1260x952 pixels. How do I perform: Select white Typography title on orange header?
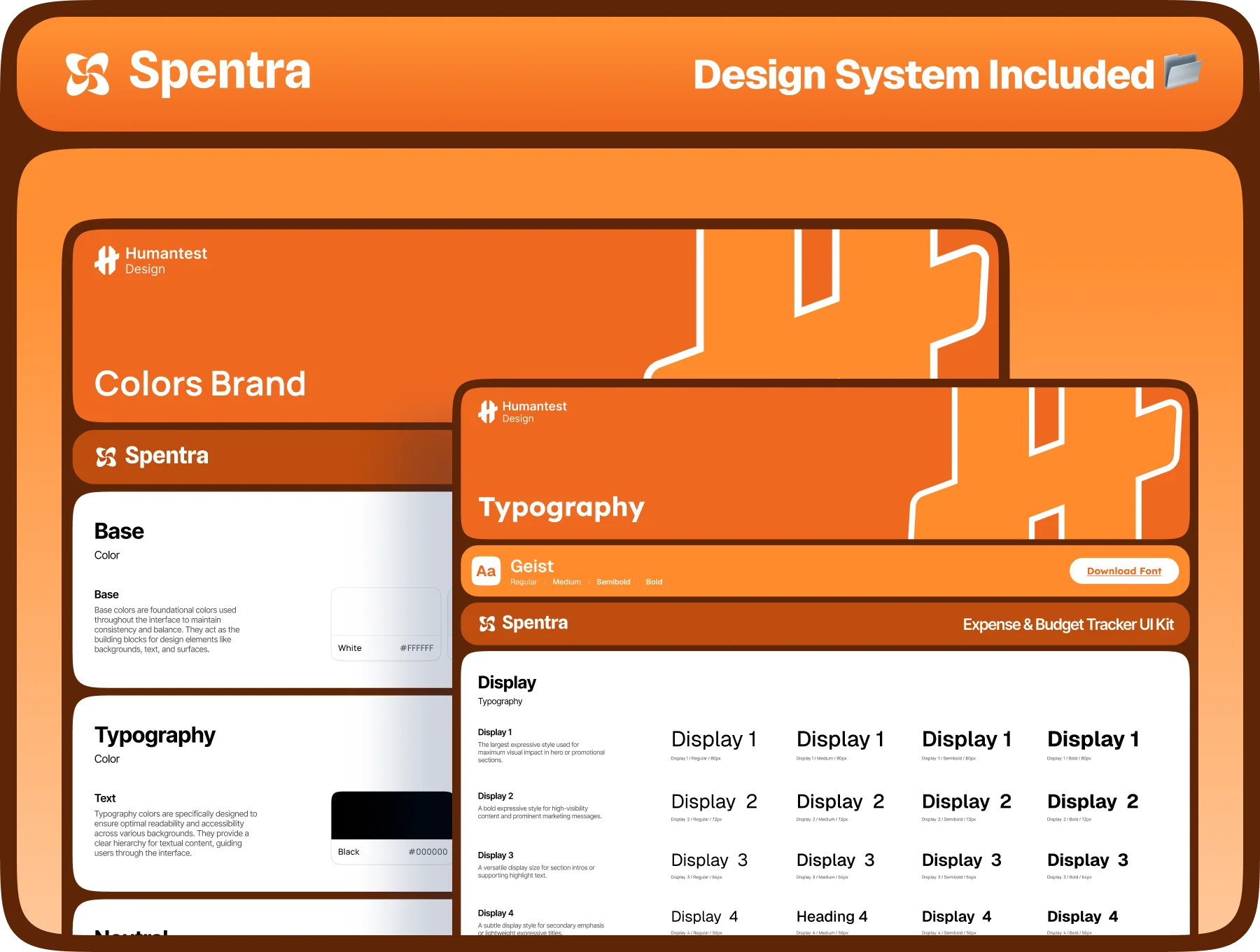[561, 507]
